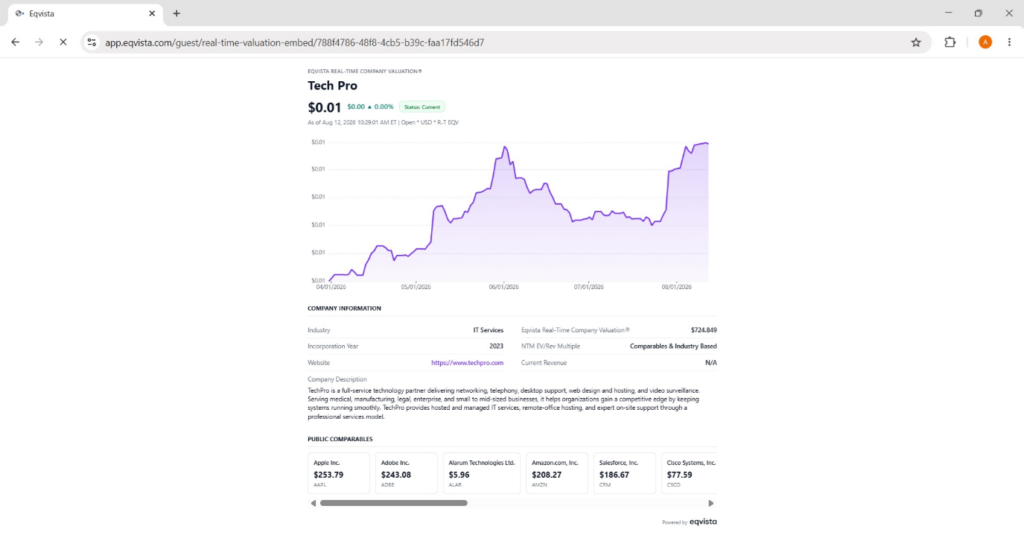Select the Adobe Inc. comparable card

point(406,473)
